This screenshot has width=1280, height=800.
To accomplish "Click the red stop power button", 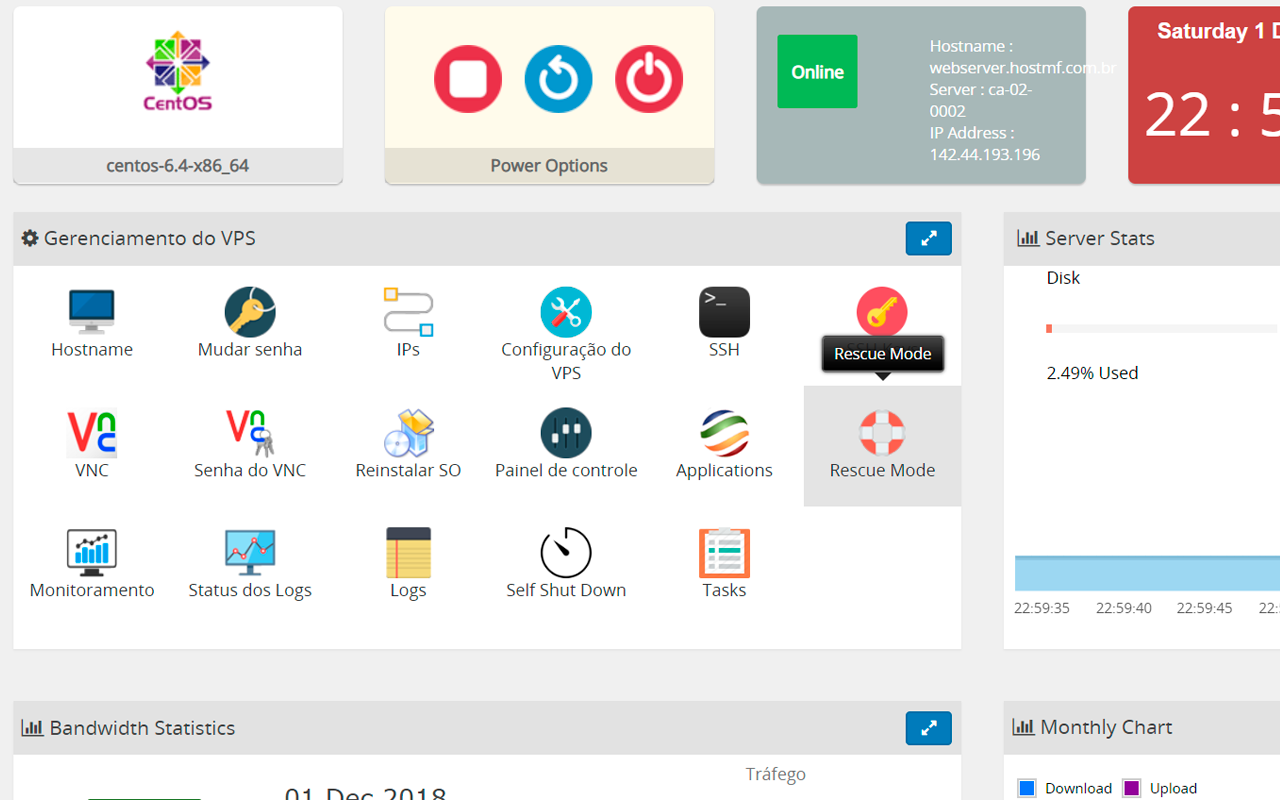I will pos(468,79).
